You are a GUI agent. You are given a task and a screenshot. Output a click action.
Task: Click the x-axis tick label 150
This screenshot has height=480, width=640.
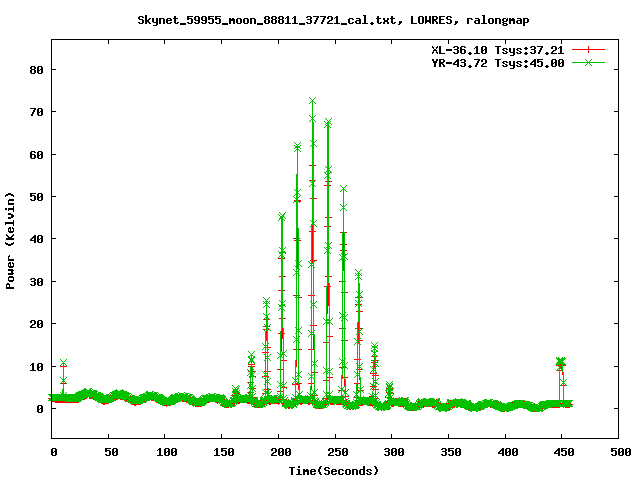[x=224, y=452]
